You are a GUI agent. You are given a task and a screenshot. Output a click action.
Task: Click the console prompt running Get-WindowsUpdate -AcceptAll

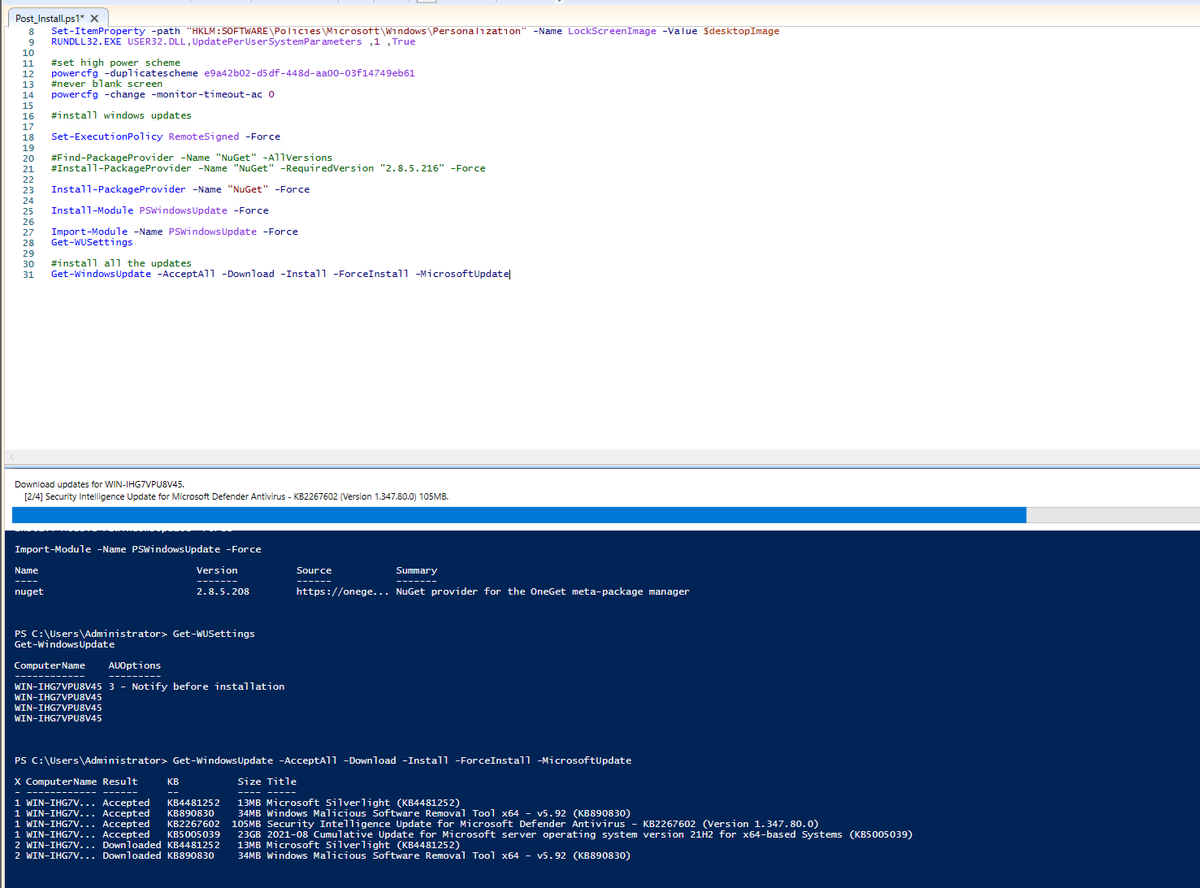point(323,760)
